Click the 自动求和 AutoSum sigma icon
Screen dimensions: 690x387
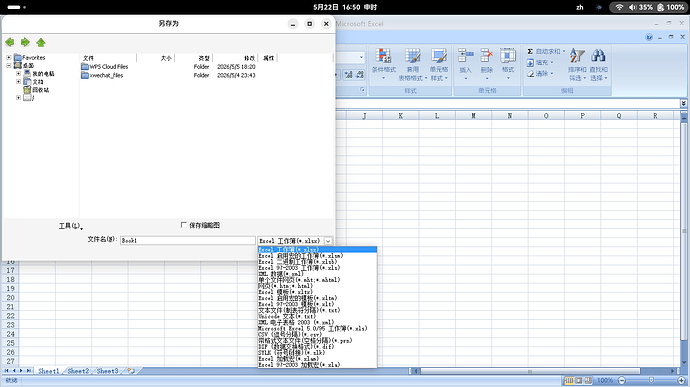pyautogui.click(x=530, y=52)
